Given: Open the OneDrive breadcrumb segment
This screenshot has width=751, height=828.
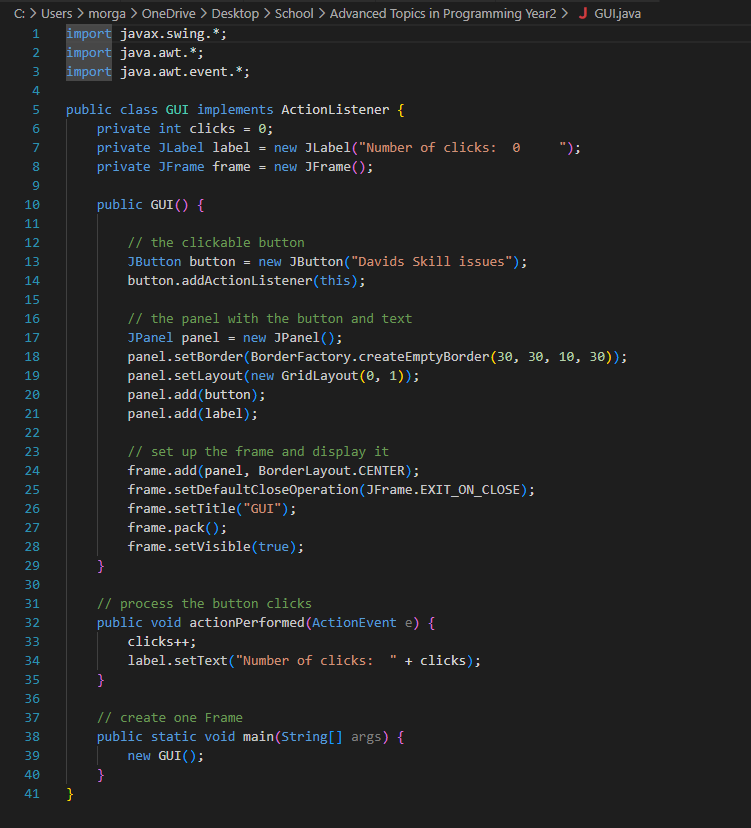Looking at the screenshot, I should tap(168, 13).
